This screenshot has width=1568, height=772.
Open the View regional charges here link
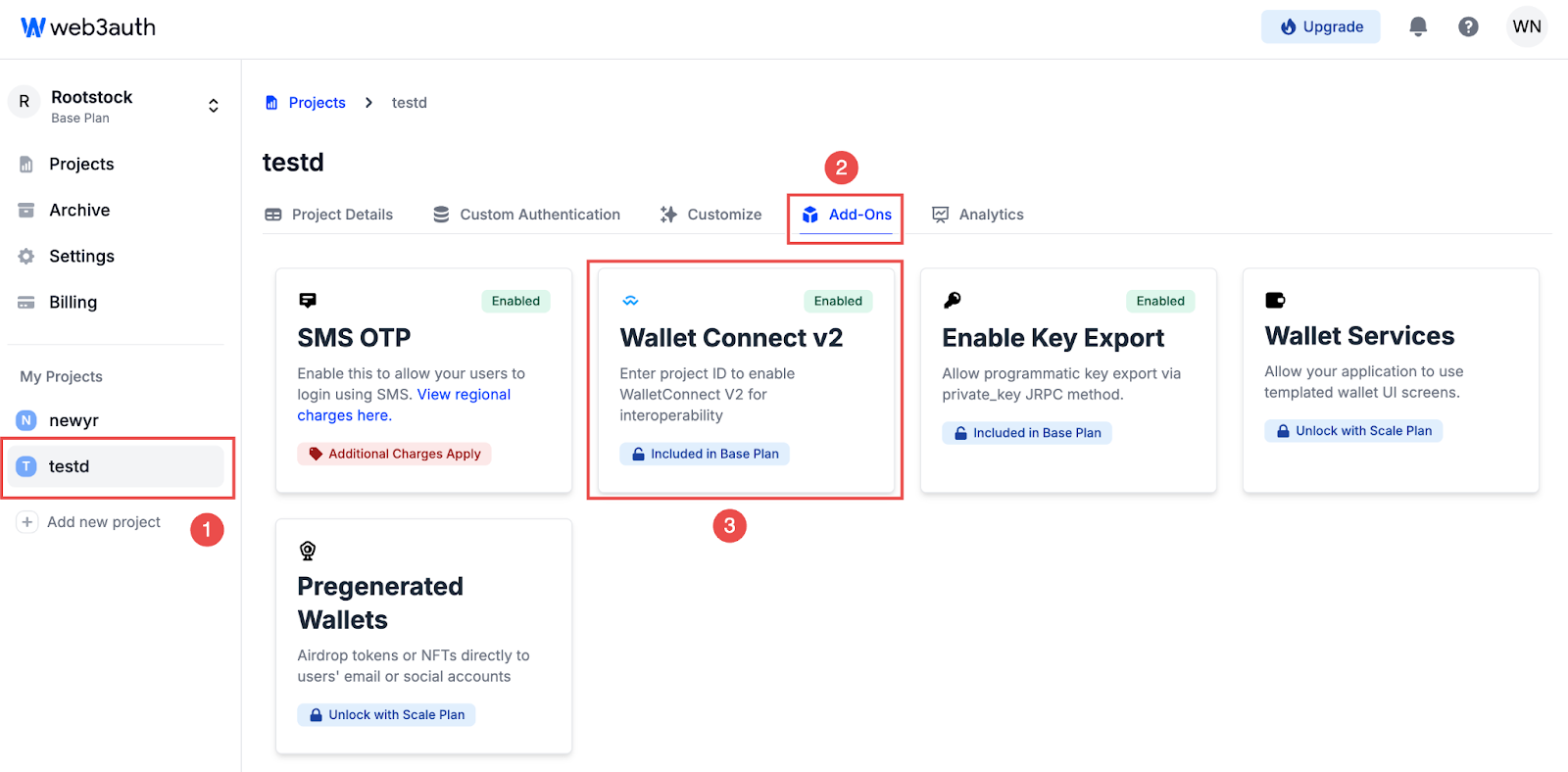click(464, 395)
